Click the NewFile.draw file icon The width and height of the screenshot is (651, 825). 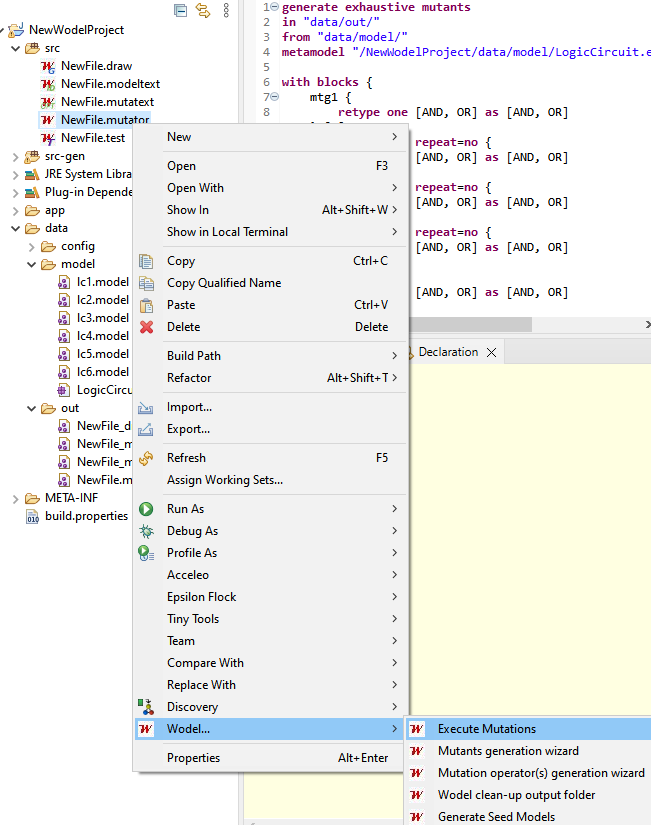48,66
